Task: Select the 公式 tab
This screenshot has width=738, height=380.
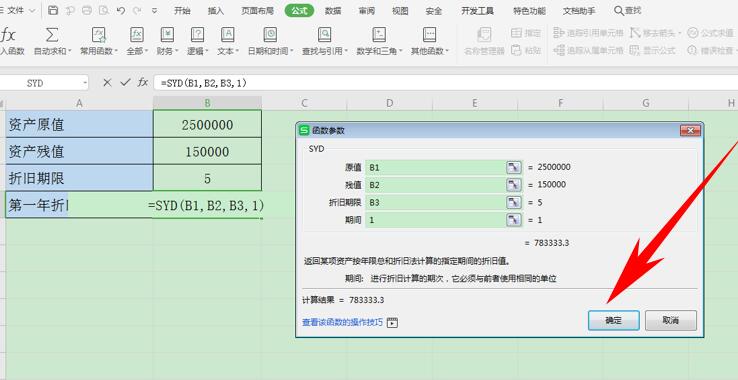Action: tap(299, 10)
